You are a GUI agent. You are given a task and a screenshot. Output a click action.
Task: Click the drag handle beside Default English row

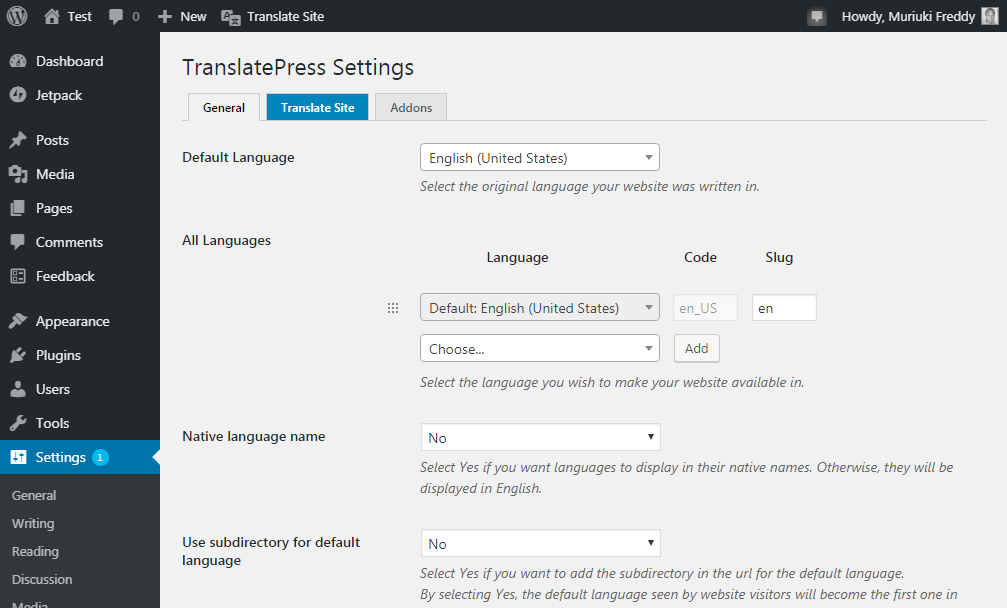click(393, 308)
